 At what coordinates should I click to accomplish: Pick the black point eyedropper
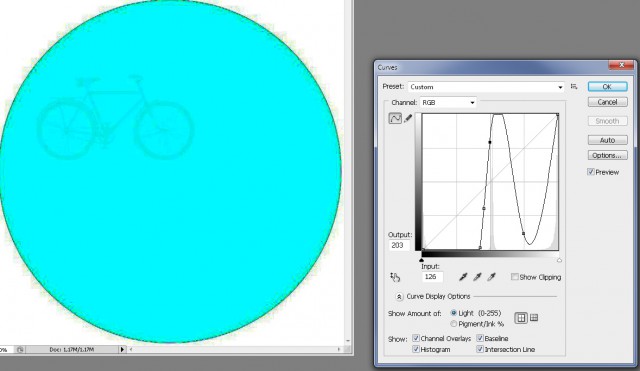click(x=463, y=277)
